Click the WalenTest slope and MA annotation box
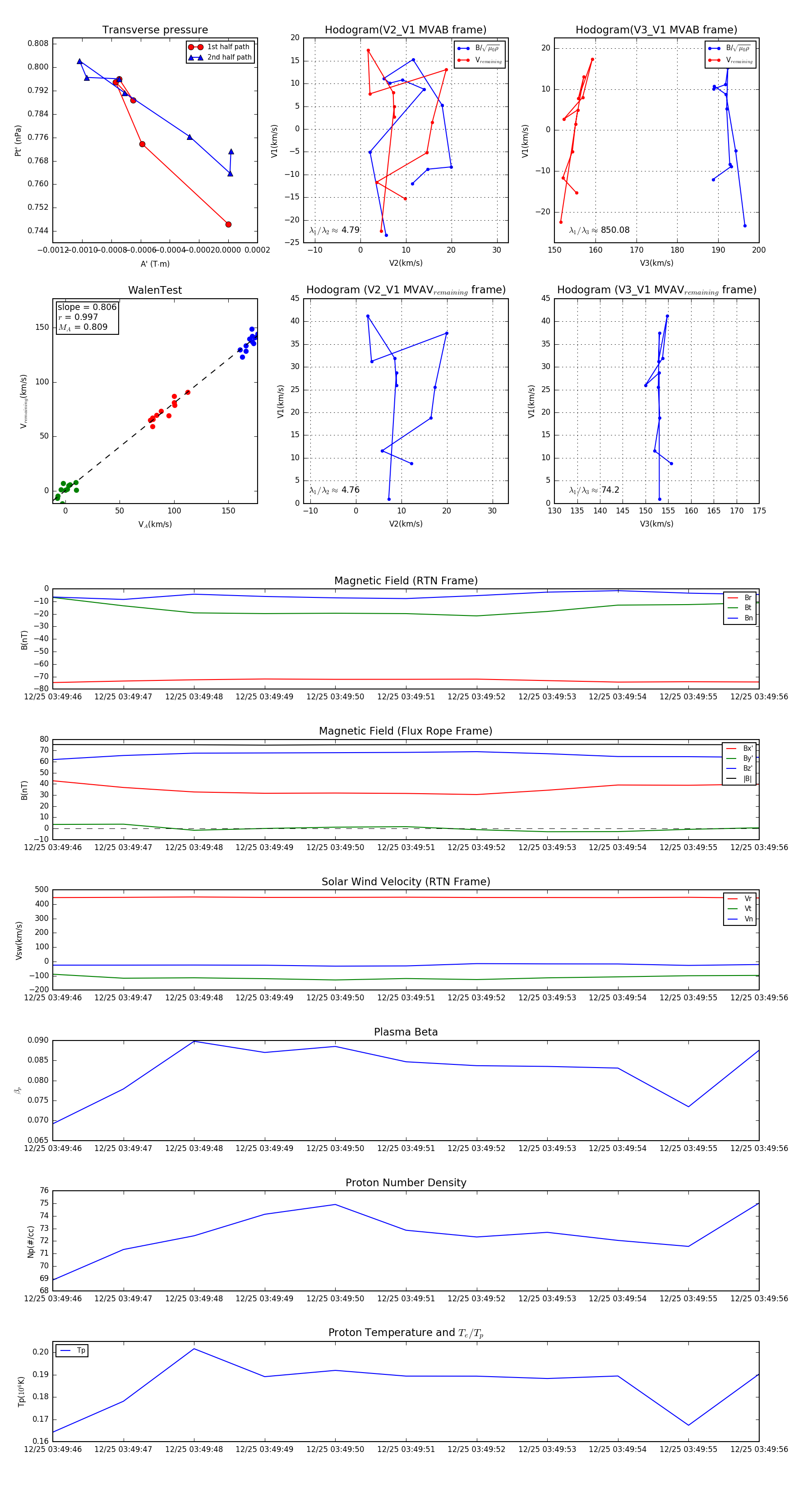This screenshot has height=1489, width=812. [x=87, y=317]
